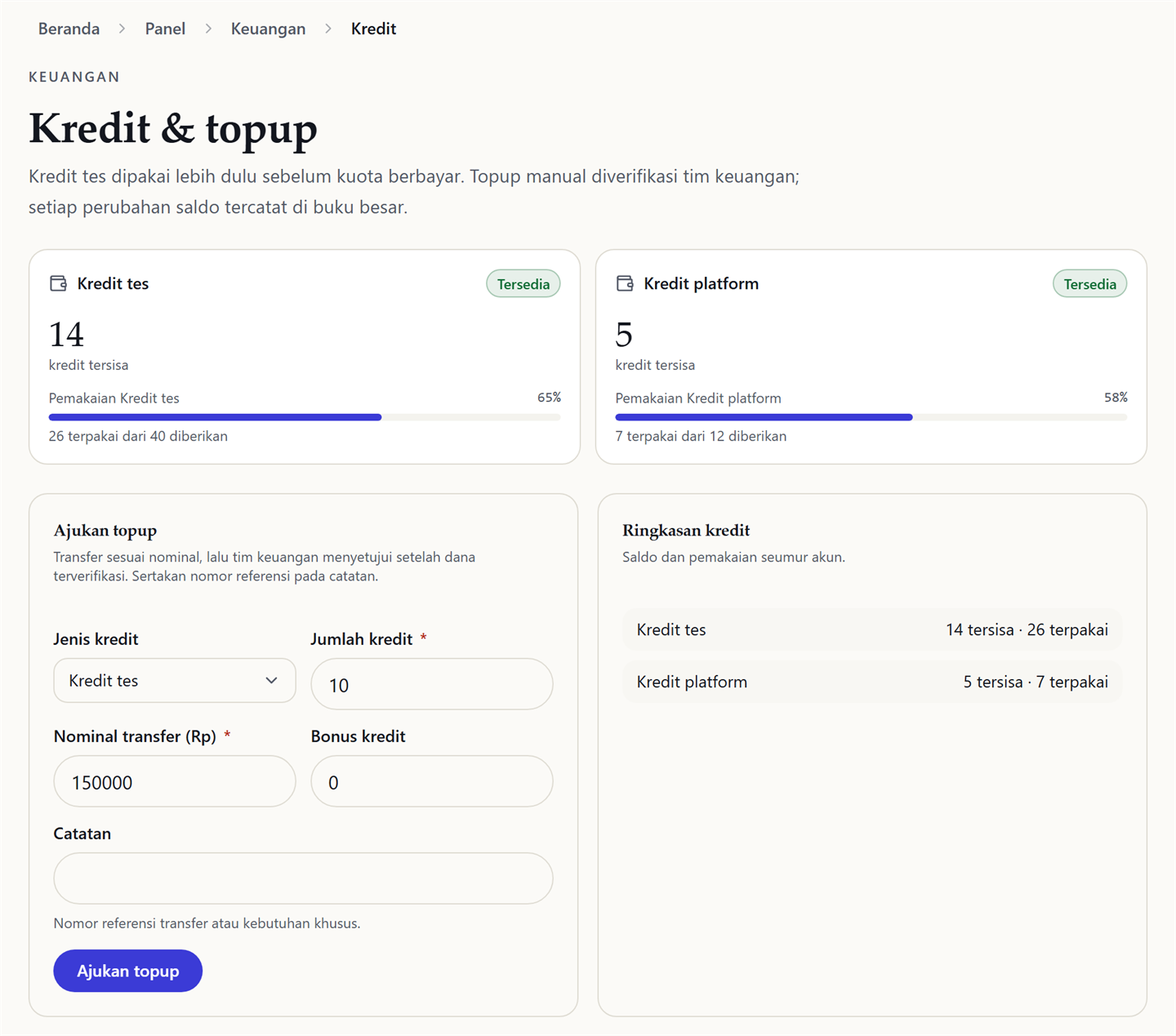This screenshot has width=1176, height=1036.
Task: Click the 'KEUANGAN' section eyebrow text
Action: 74,77
